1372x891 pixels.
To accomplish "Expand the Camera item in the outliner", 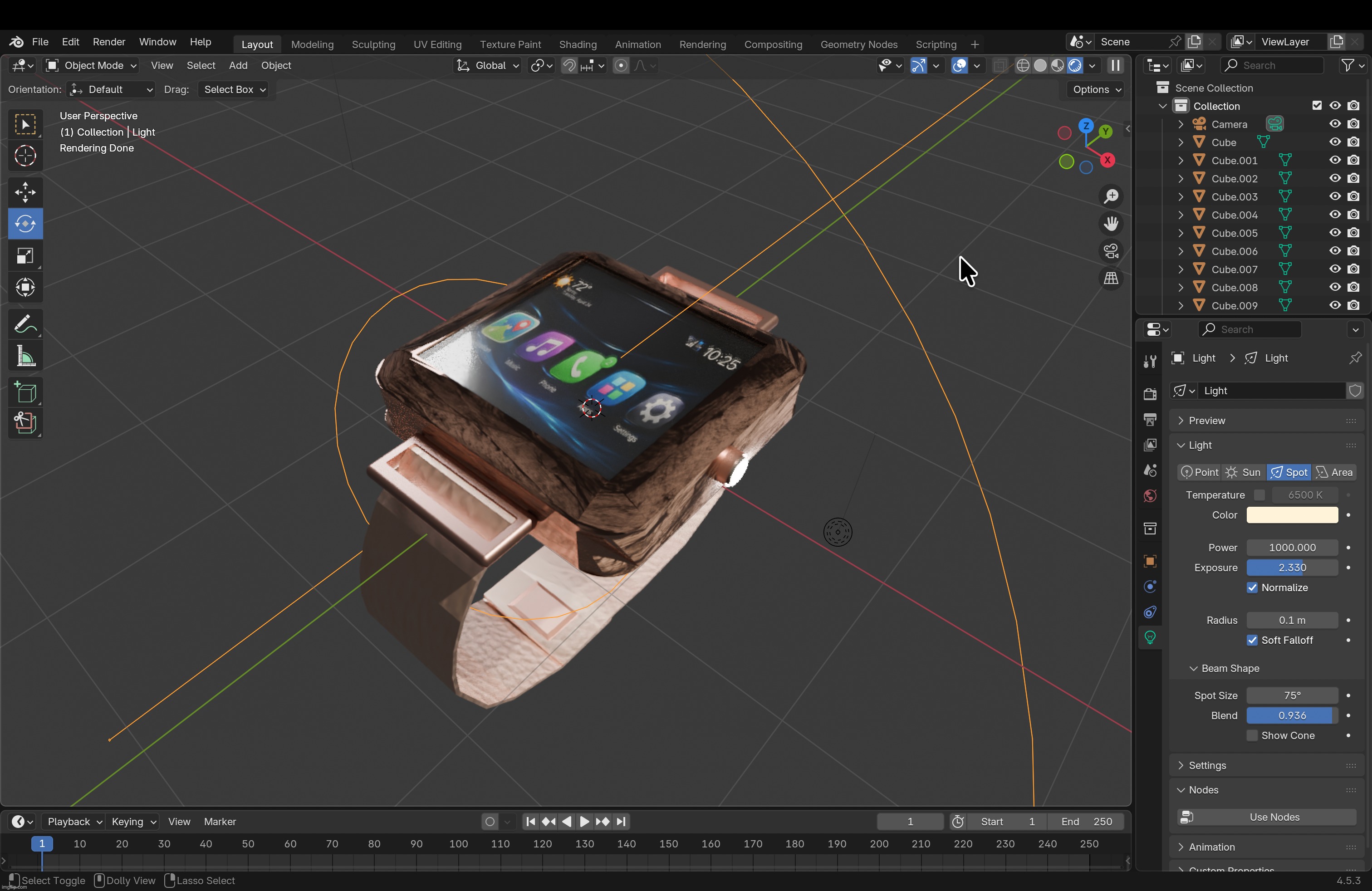I will coord(1181,124).
